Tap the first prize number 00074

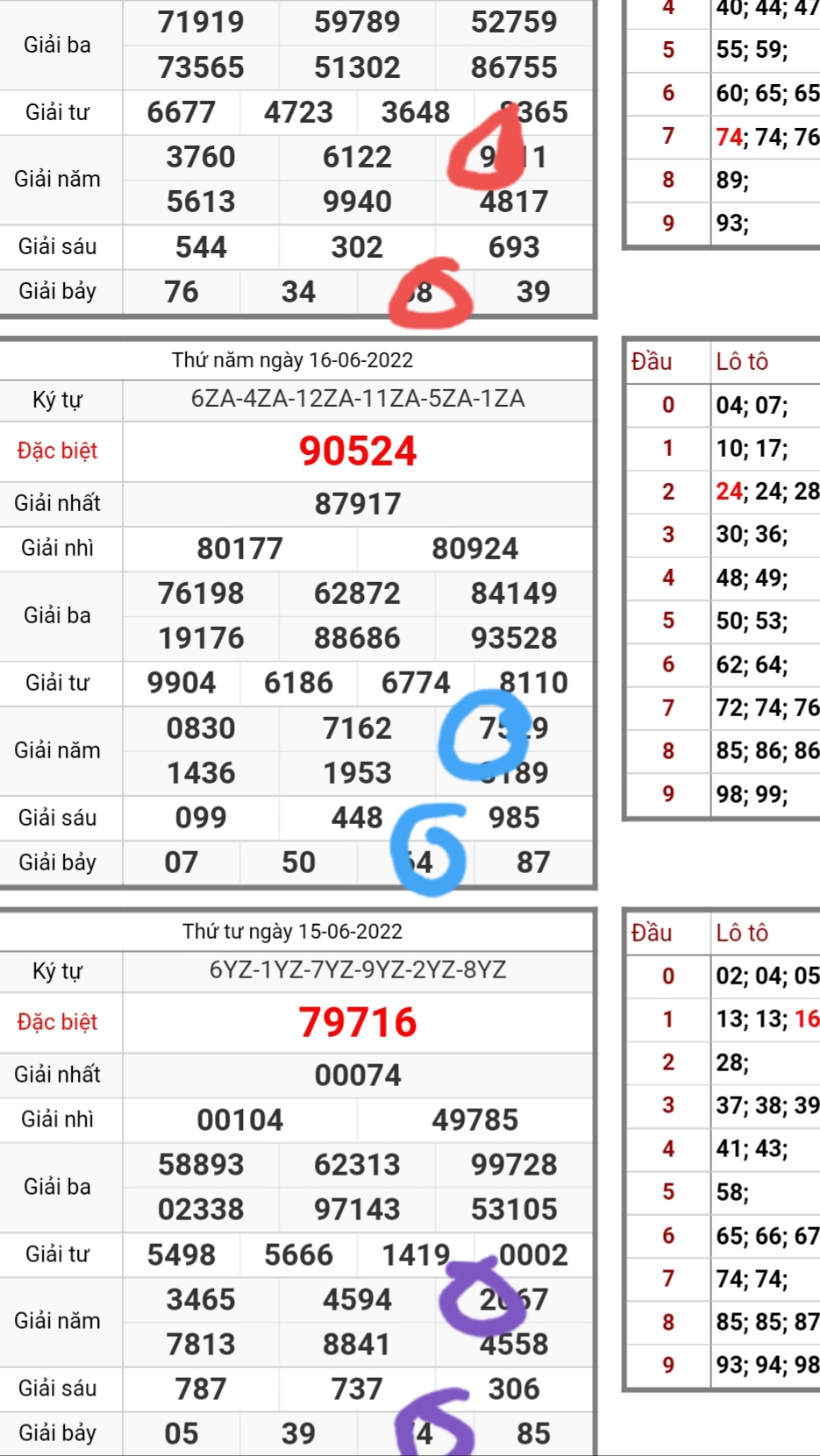click(x=358, y=1076)
